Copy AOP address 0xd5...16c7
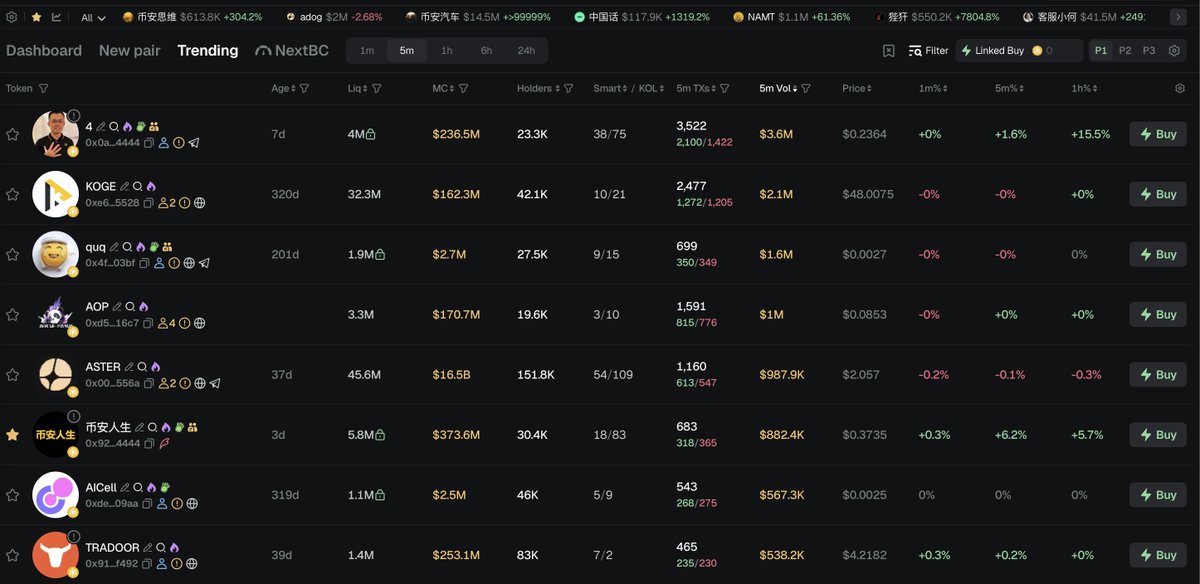Viewport: 1200px width, 584px height. 148,323
